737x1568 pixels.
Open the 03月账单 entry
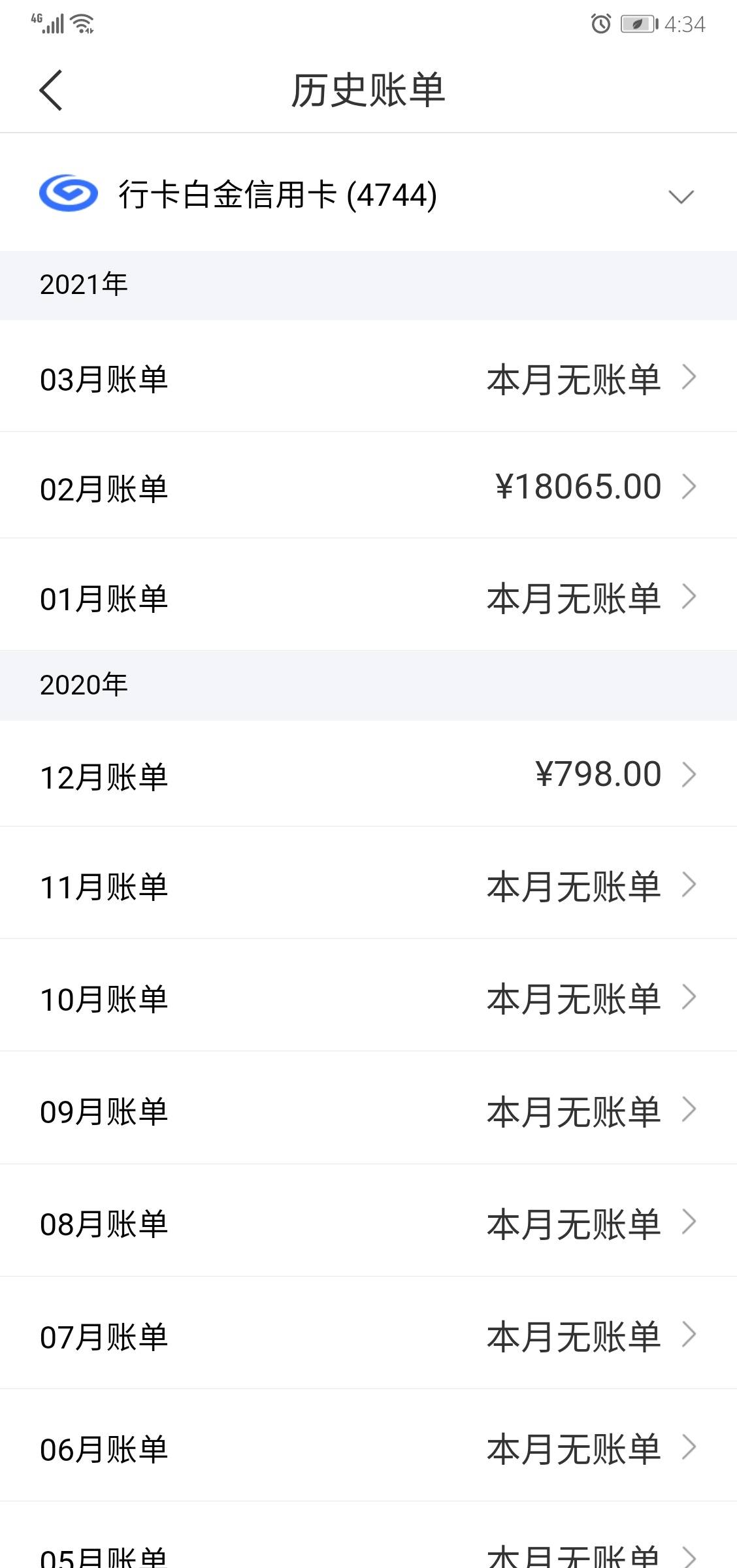(368, 376)
